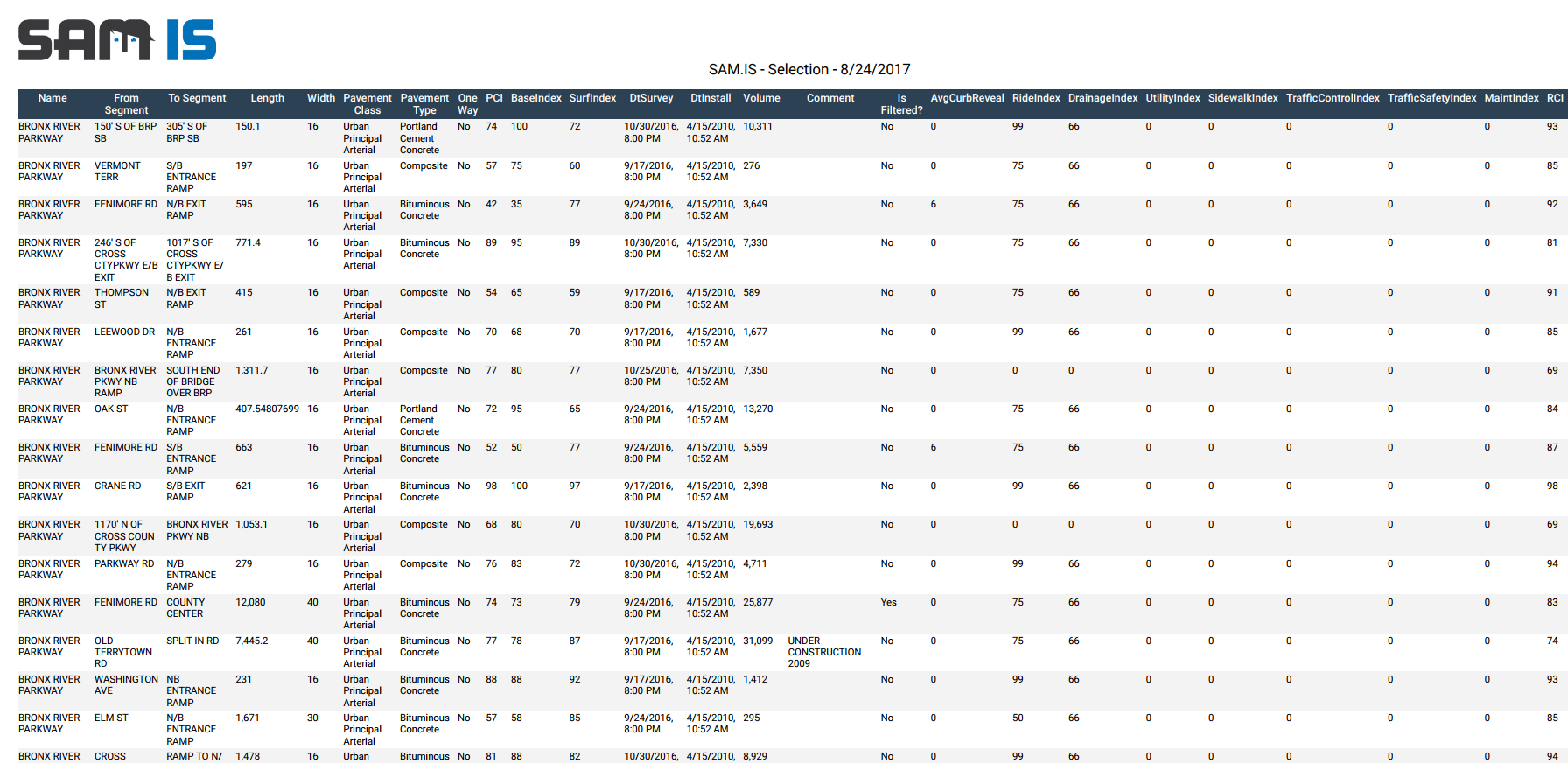
Task: Click the DtSurvey column header
Action: 651,98
